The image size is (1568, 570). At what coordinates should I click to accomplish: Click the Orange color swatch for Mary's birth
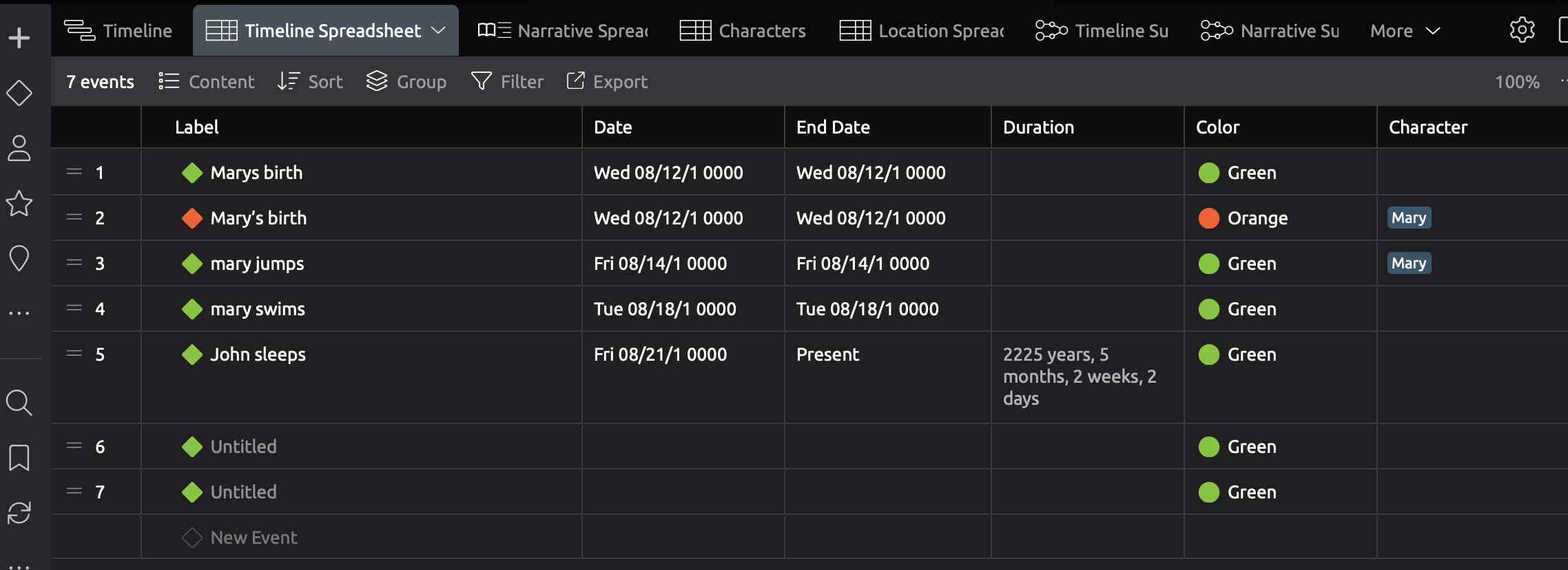coord(1209,218)
